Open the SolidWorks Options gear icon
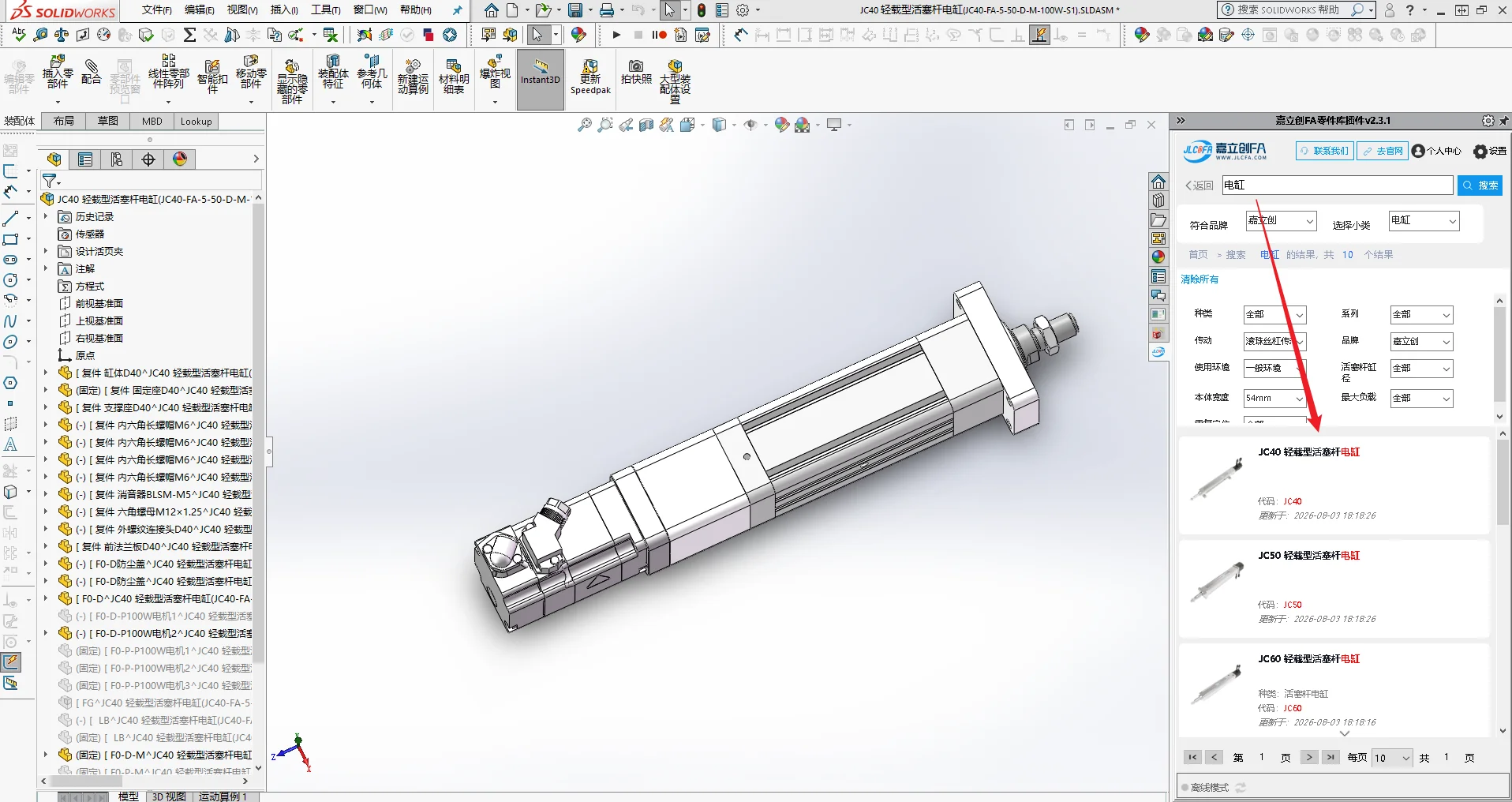The image size is (1512, 802). (x=743, y=10)
